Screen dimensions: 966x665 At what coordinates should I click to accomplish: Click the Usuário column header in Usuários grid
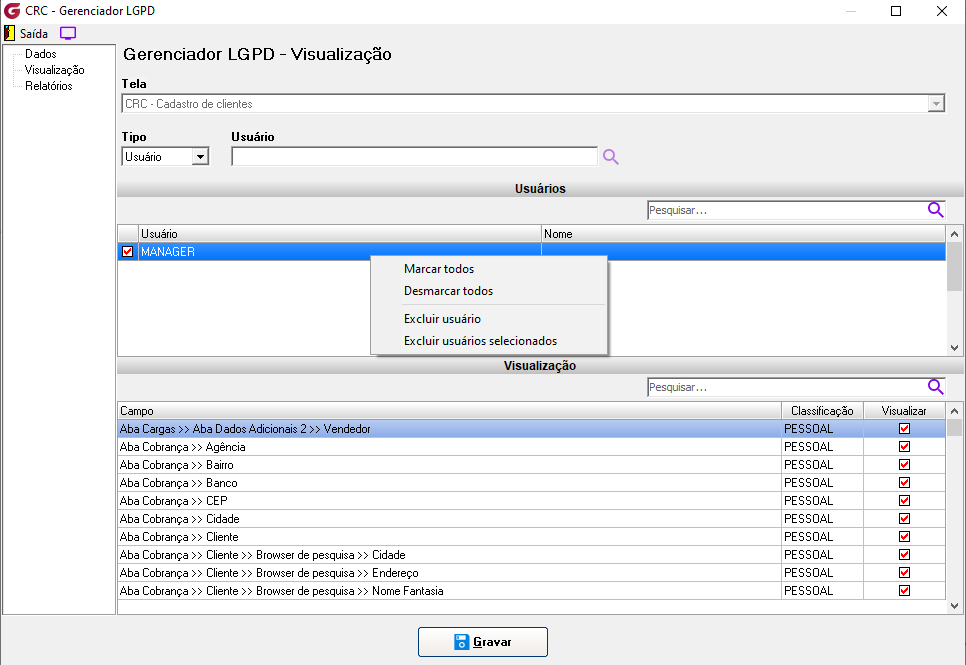click(x=339, y=234)
